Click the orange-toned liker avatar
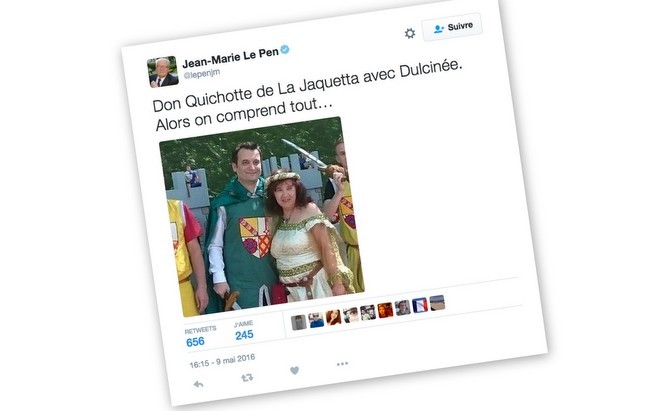This screenshot has width=665, height=411. pos(385,310)
